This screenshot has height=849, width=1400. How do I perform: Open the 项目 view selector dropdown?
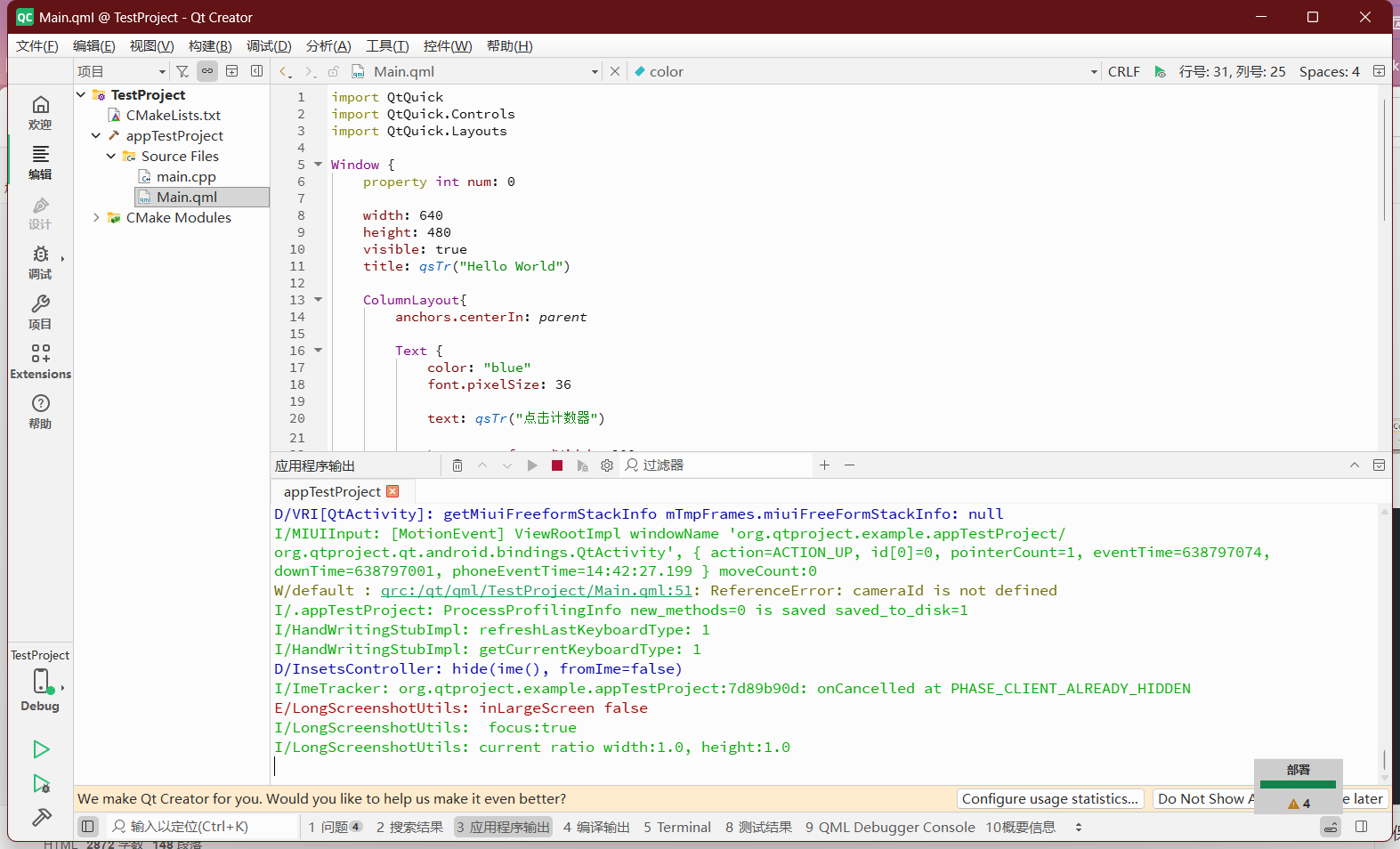click(x=122, y=71)
